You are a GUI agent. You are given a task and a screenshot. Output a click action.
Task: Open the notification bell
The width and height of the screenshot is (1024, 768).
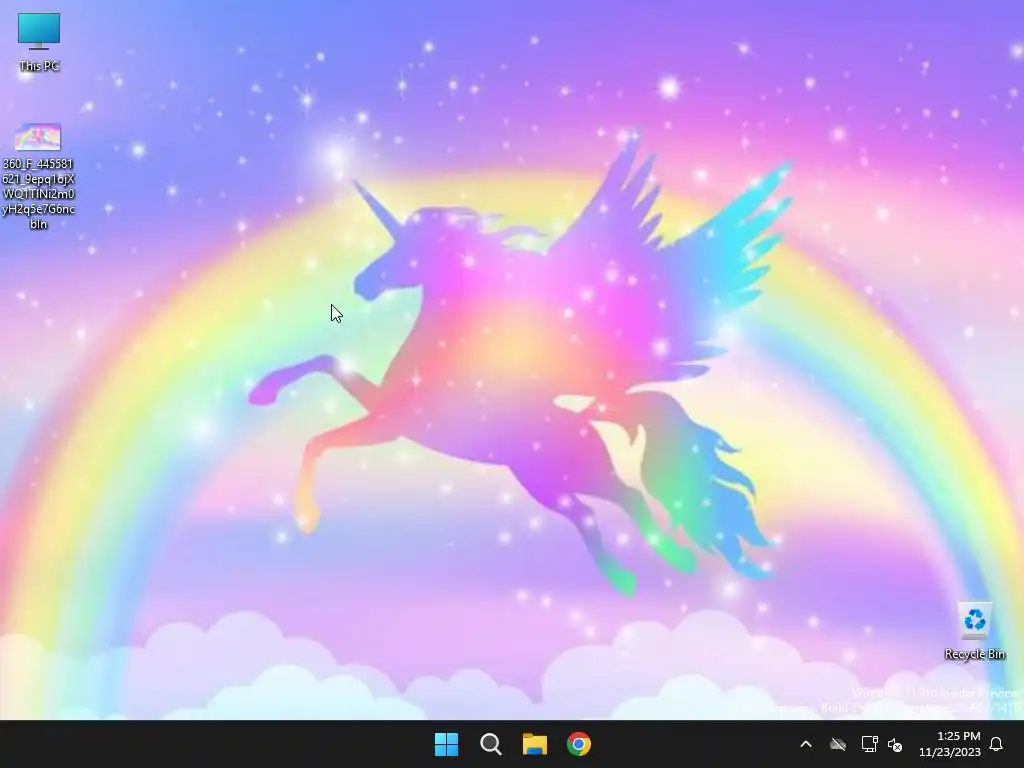pos(996,744)
